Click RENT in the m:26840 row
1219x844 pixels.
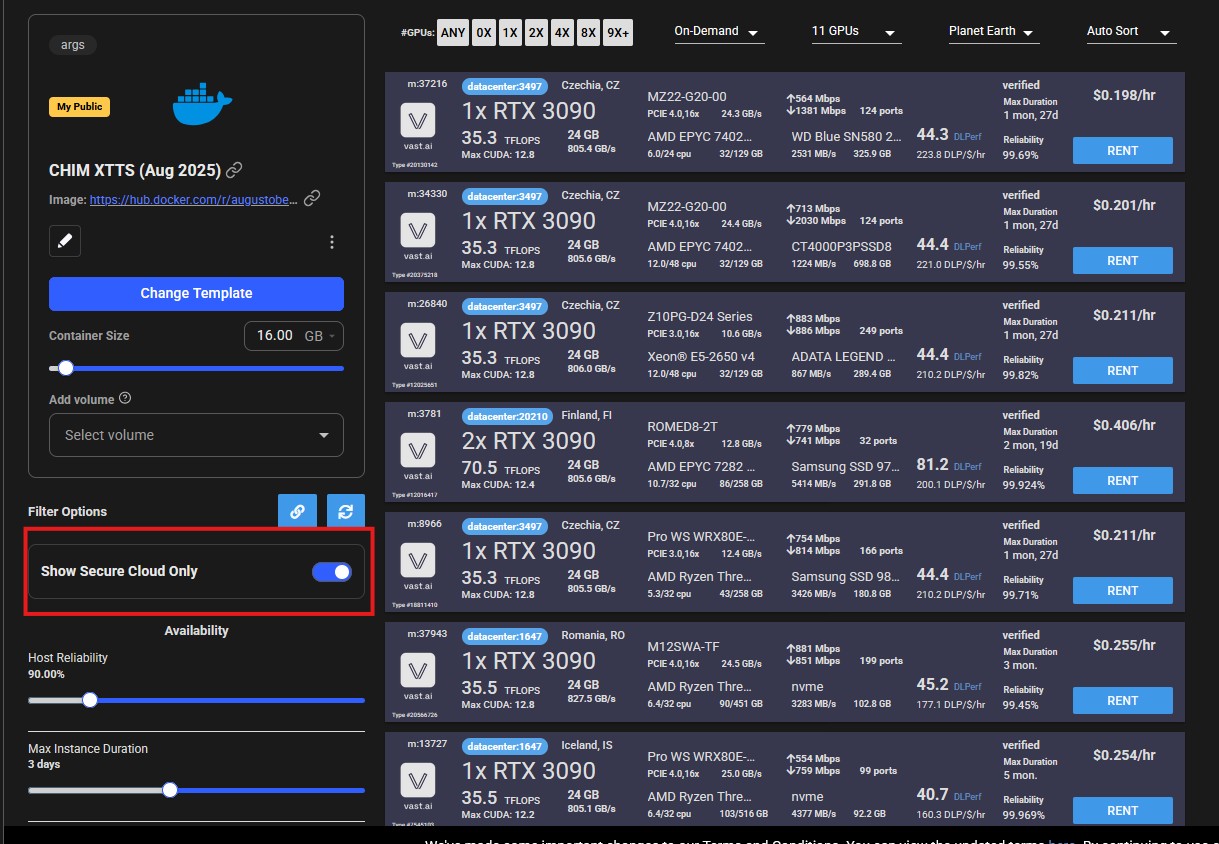1123,370
